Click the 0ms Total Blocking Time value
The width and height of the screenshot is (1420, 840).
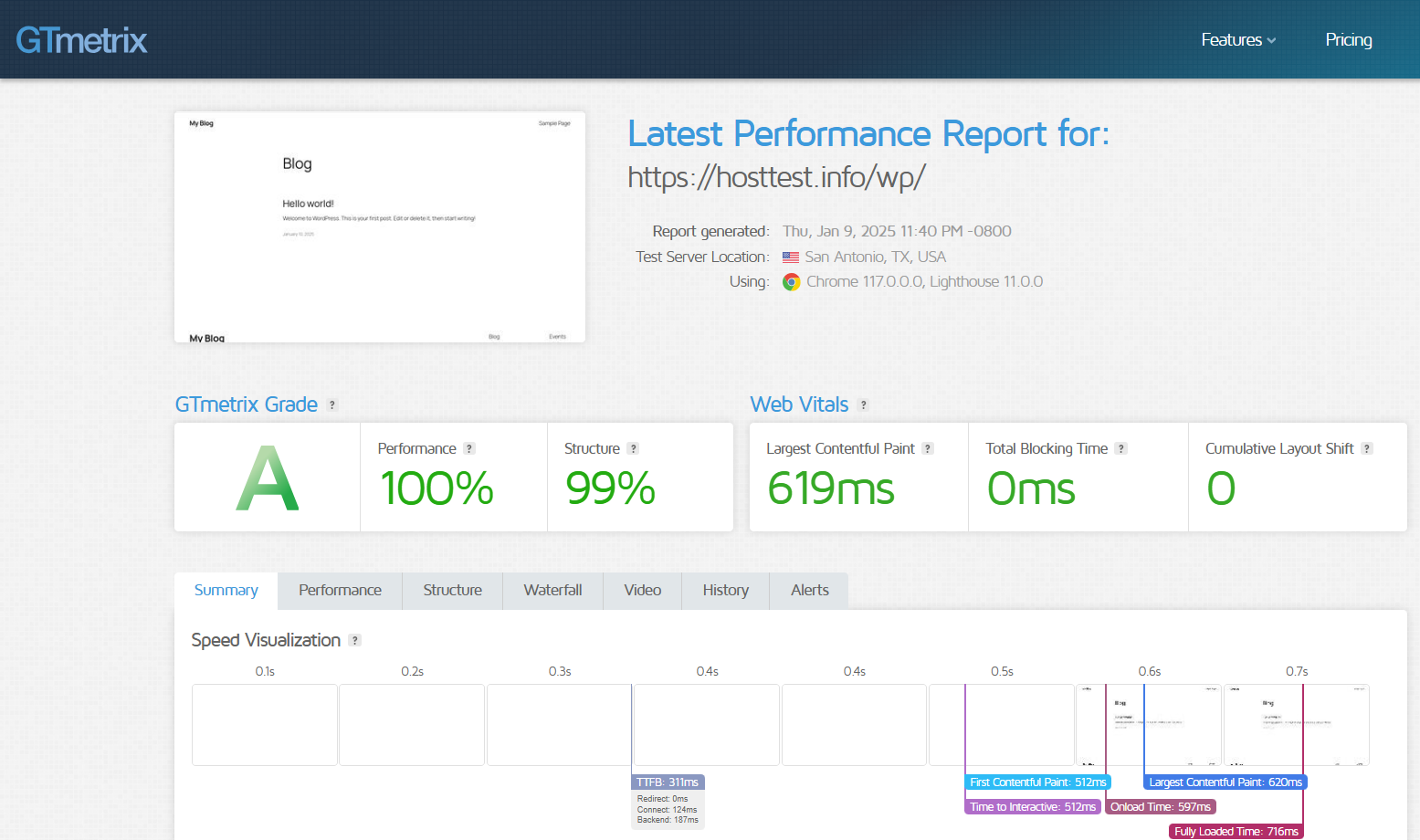pyautogui.click(x=1031, y=488)
